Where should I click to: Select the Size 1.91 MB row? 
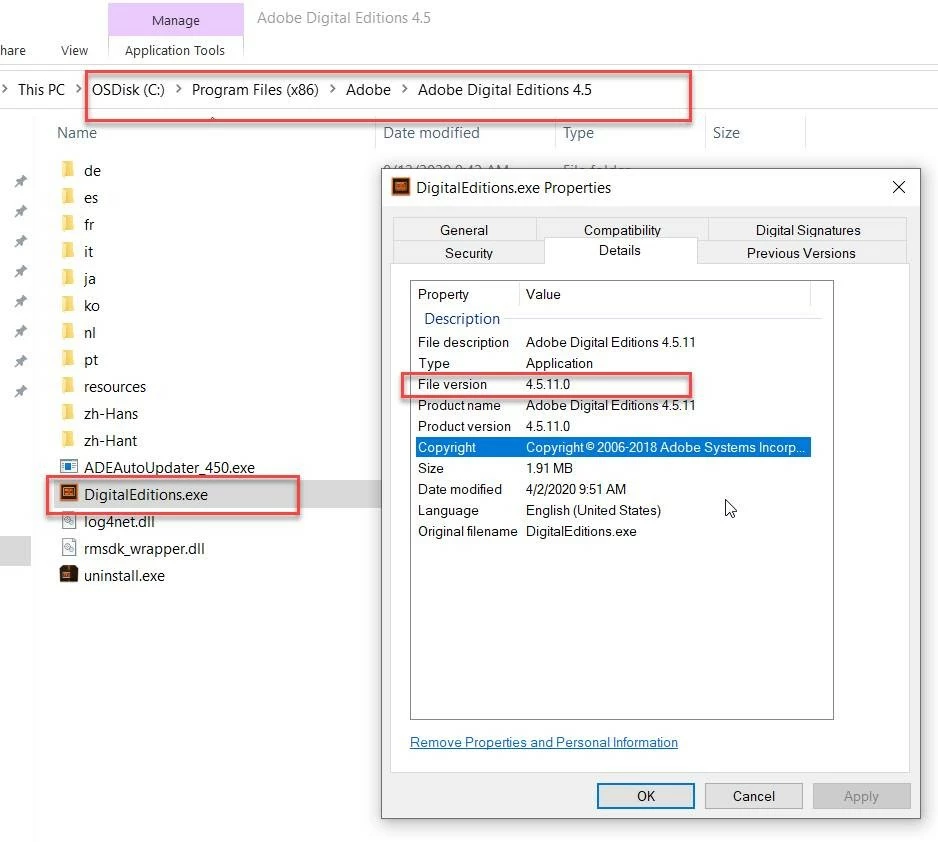[613, 468]
